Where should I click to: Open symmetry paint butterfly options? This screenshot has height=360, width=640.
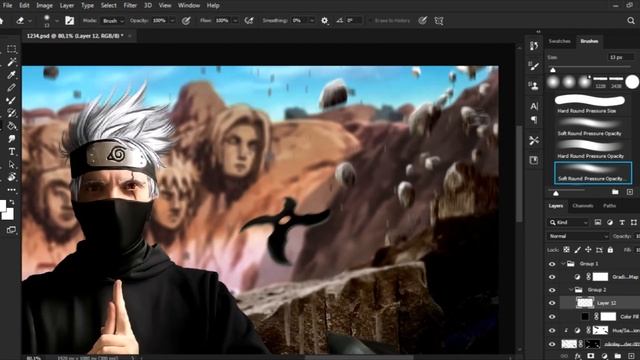click(439, 20)
